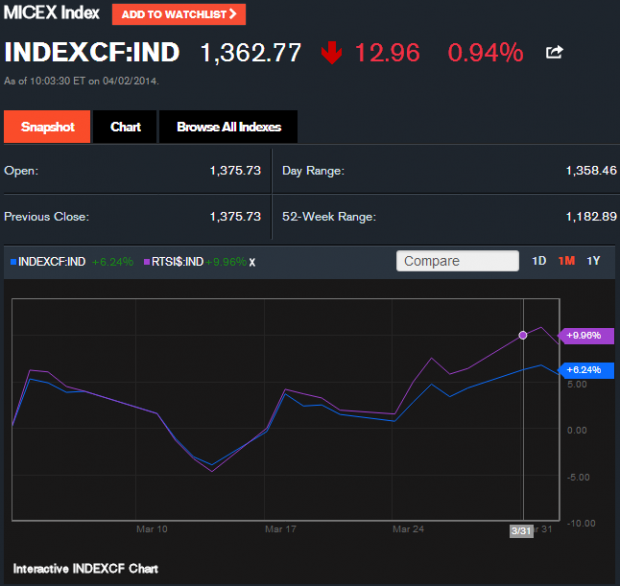This screenshot has width=620, height=586.
Task: Open the Snapshot tab
Action: tap(48, 127)
